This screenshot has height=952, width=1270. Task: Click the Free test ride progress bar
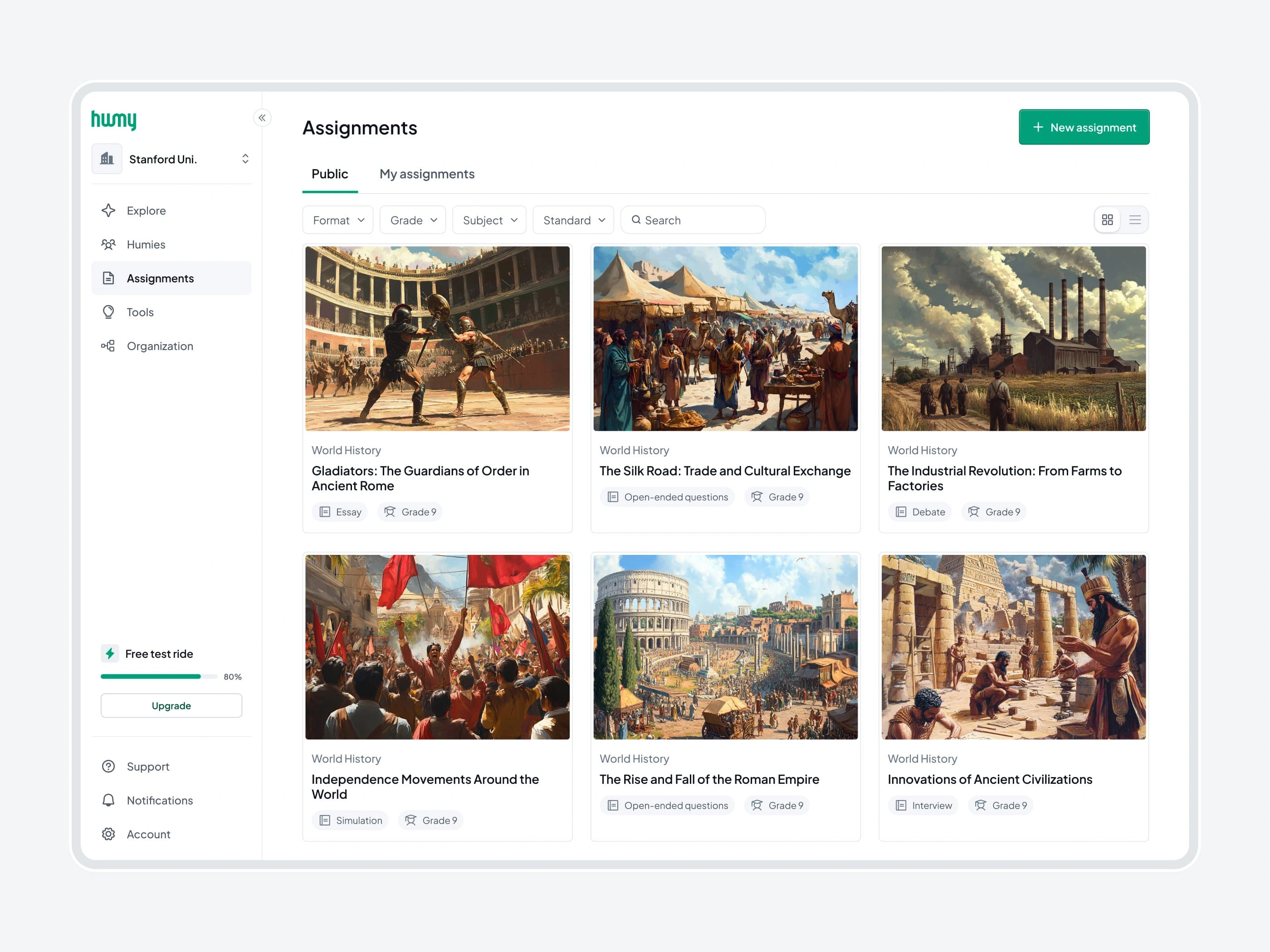[x=158, y=676]
